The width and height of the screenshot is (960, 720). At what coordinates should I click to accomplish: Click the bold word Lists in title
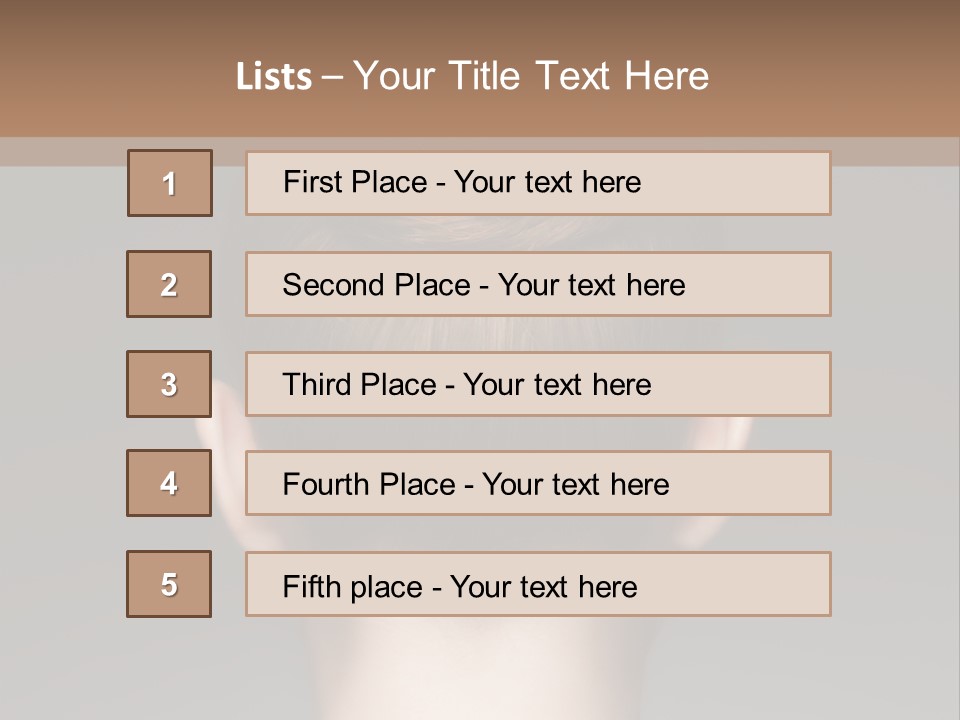[x=274, y=77]
